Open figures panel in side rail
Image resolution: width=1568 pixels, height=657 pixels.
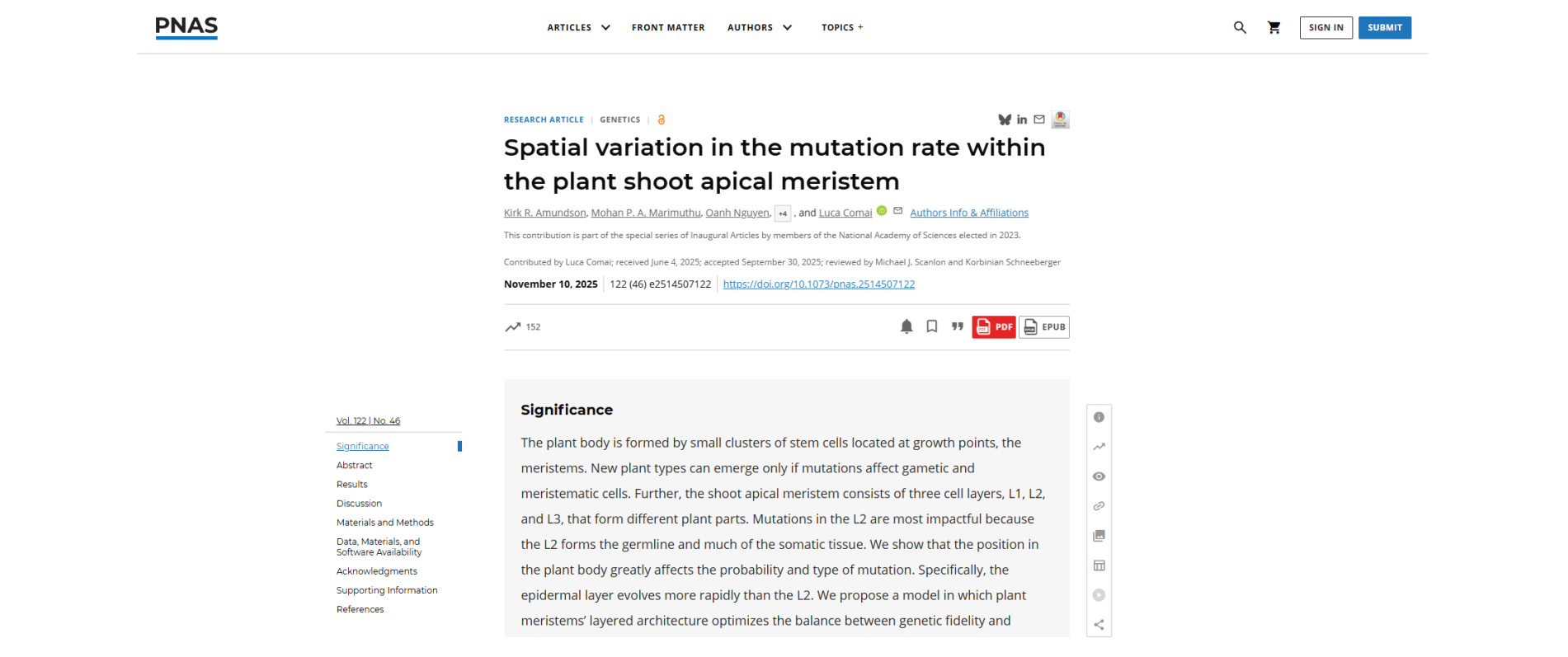pos(1099,536)
